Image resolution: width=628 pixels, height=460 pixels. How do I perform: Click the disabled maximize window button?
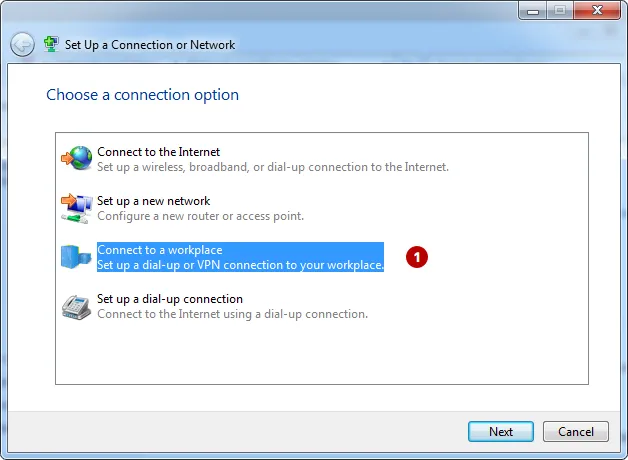click(560, 10)
